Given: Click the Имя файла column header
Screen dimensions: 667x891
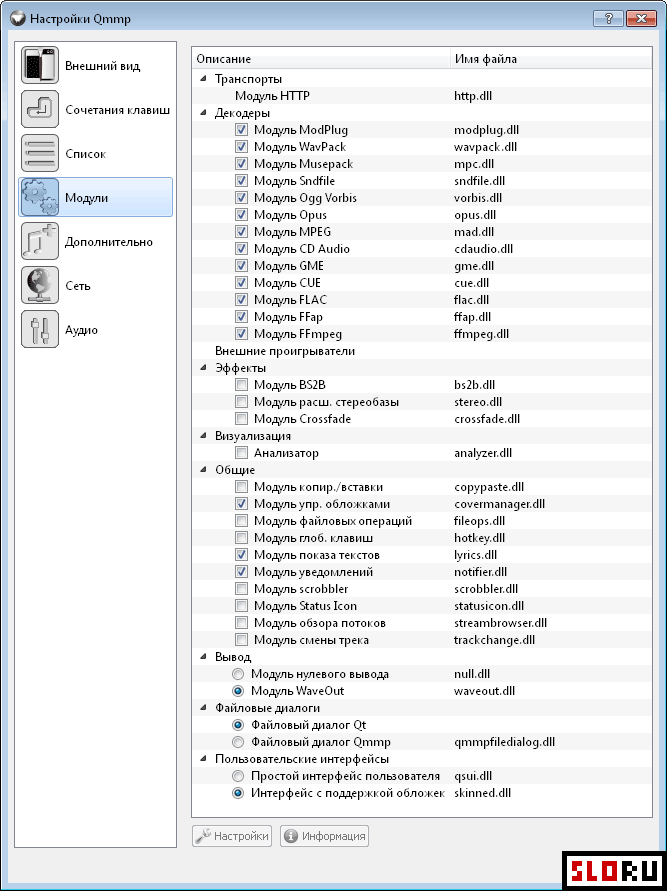Looking at the screenshot, I should point(551,59).
